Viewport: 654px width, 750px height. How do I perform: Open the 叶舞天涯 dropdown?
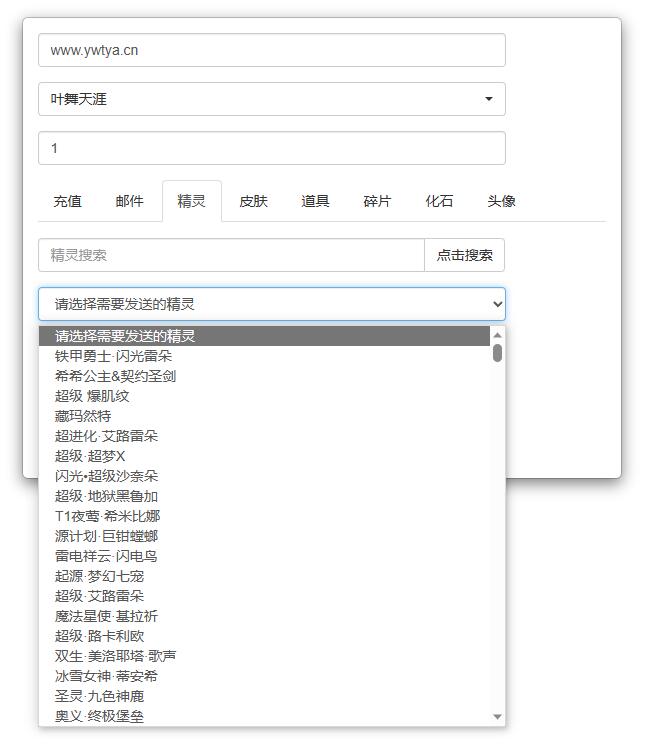click(x=272, y=99)
